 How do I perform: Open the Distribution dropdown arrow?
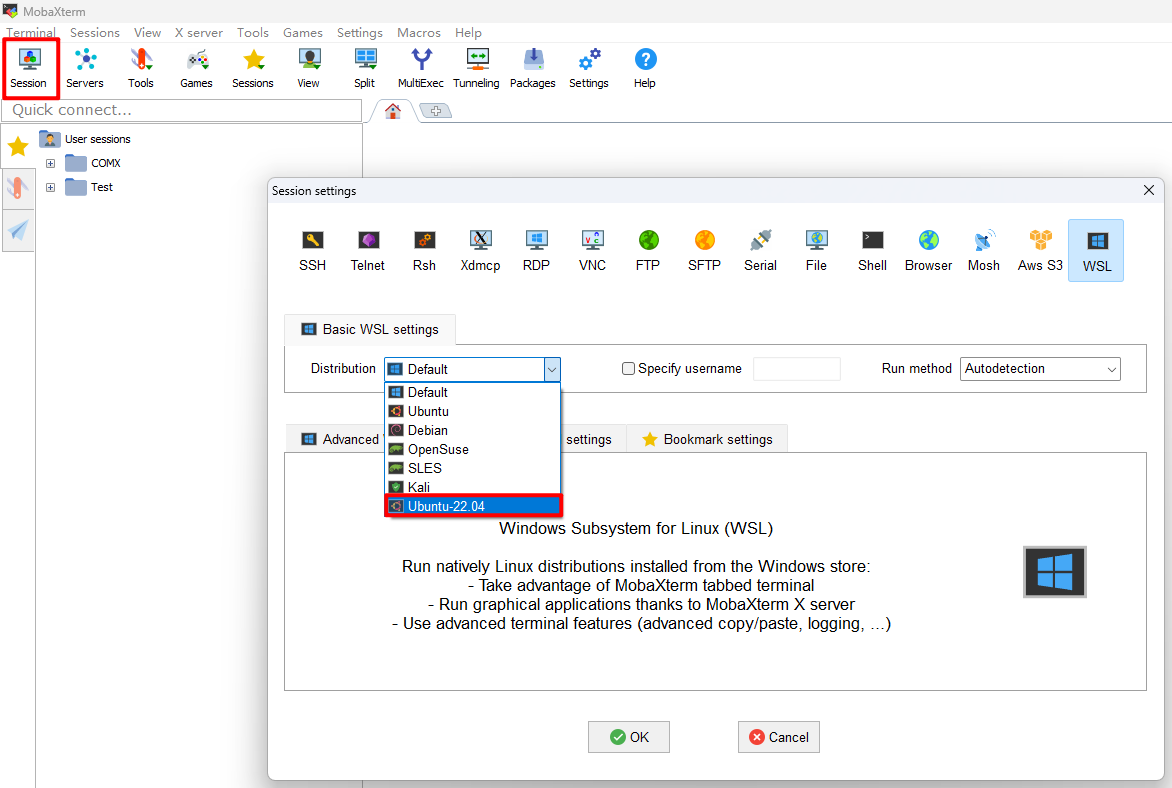click(552, 369)
